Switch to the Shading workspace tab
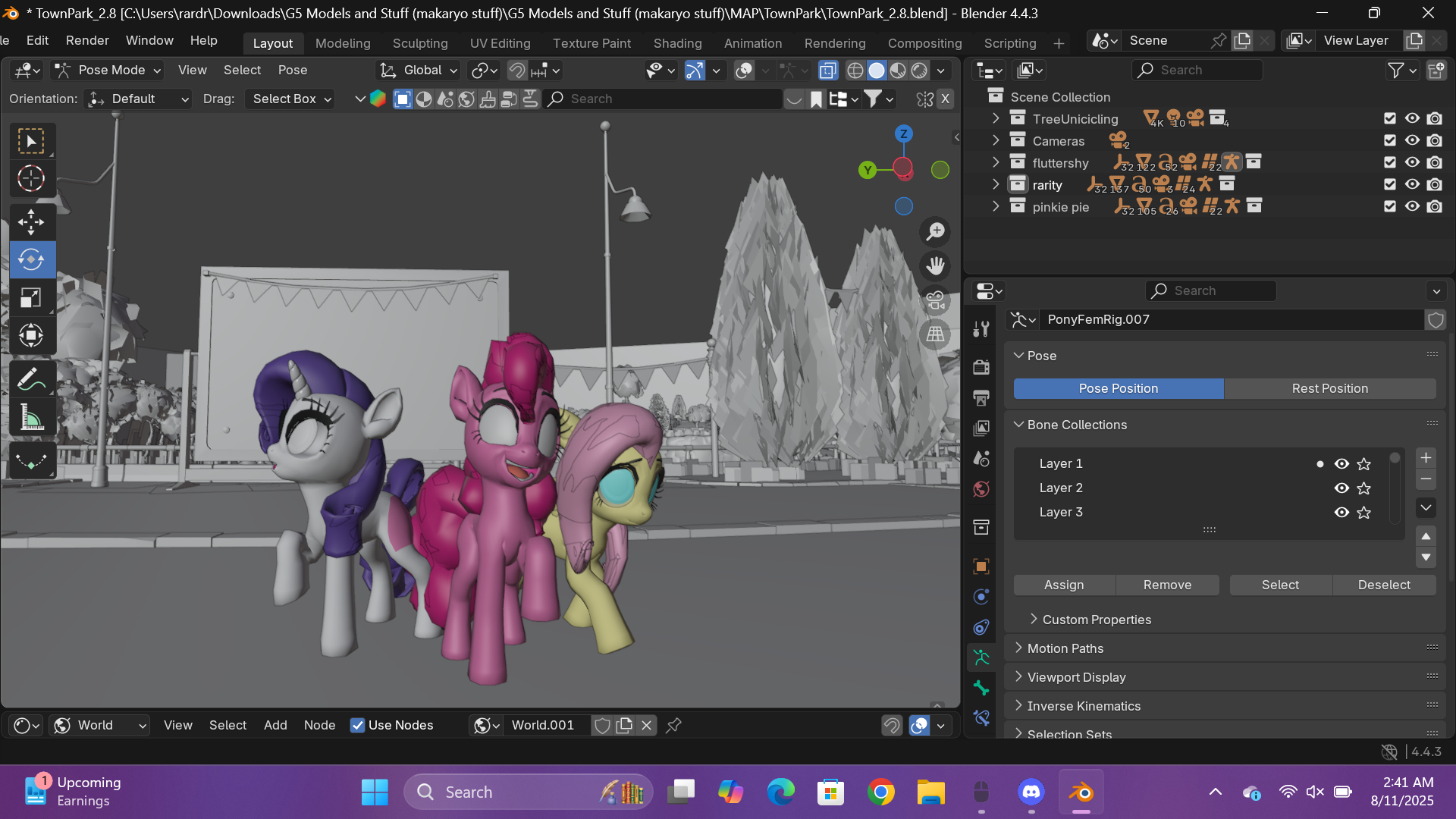1456x819 pixels. click(677, 44)
